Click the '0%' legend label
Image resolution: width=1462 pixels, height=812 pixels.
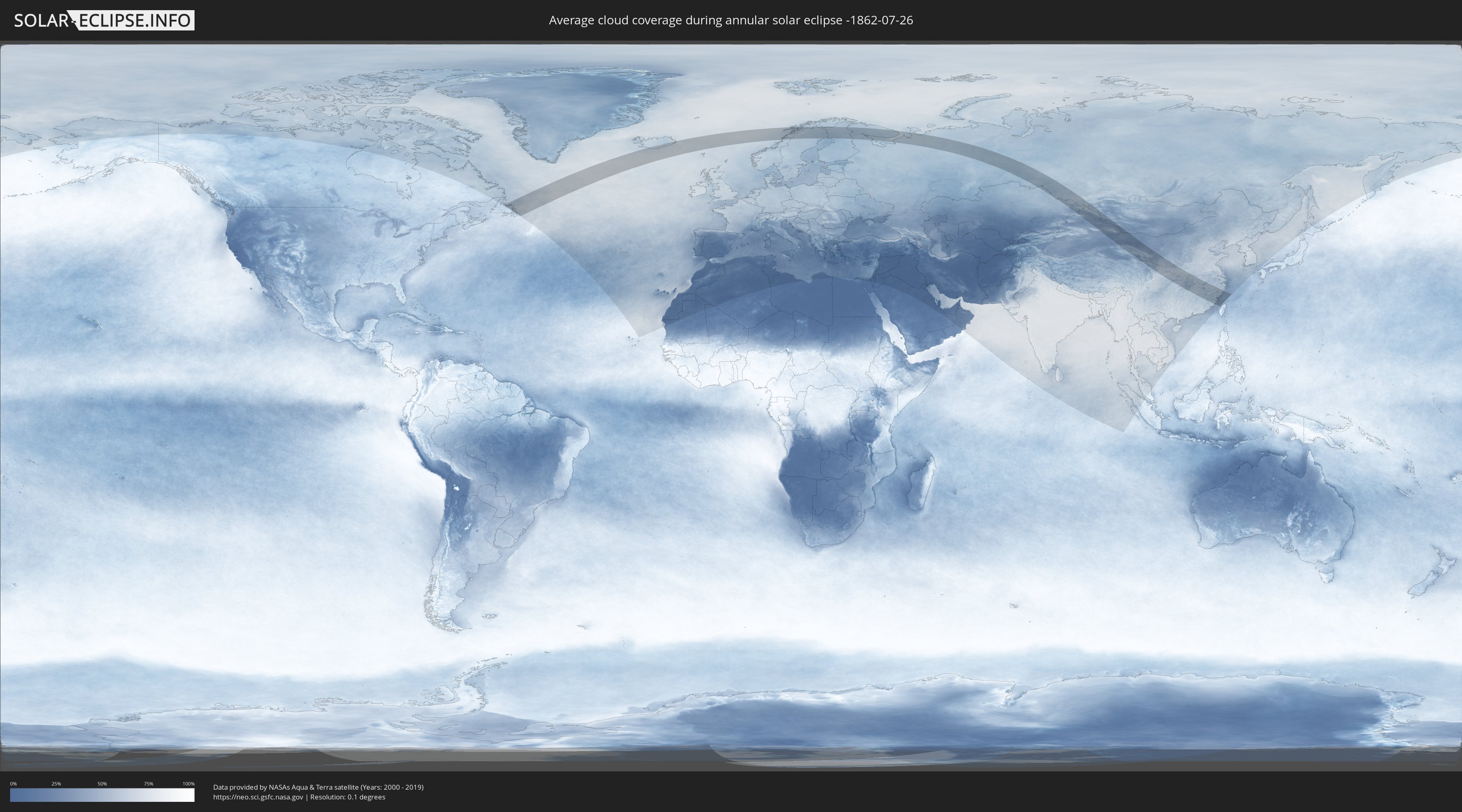pos(13,784)
